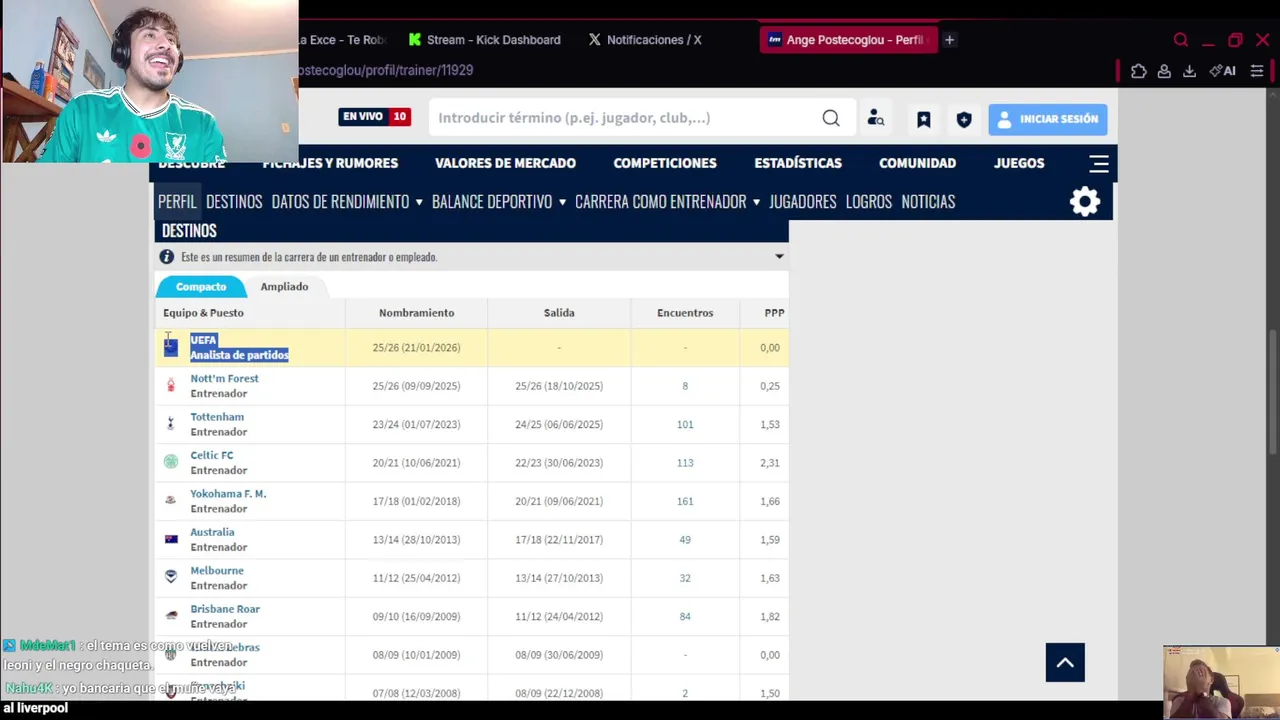This screenshot has height=720, width=1280.
Task: Click the Iniciar Sesión button
Action: click(x=1048, y=119)
